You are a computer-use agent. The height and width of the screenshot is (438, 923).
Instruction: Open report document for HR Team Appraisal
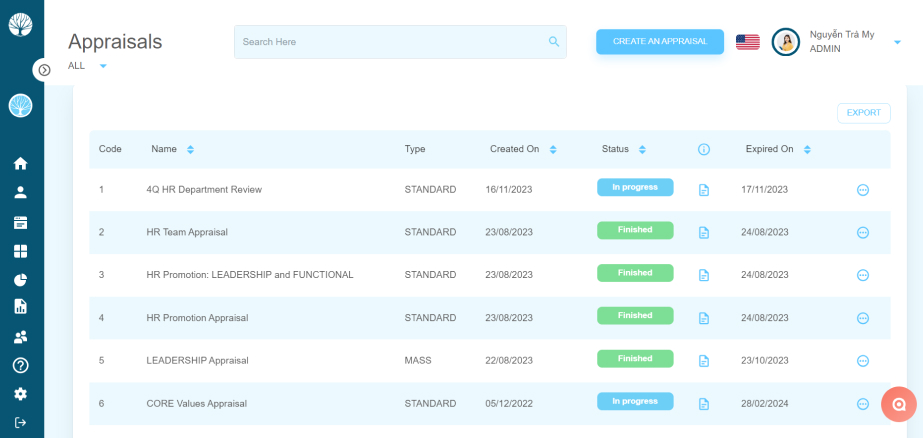(x=703, y=233)
